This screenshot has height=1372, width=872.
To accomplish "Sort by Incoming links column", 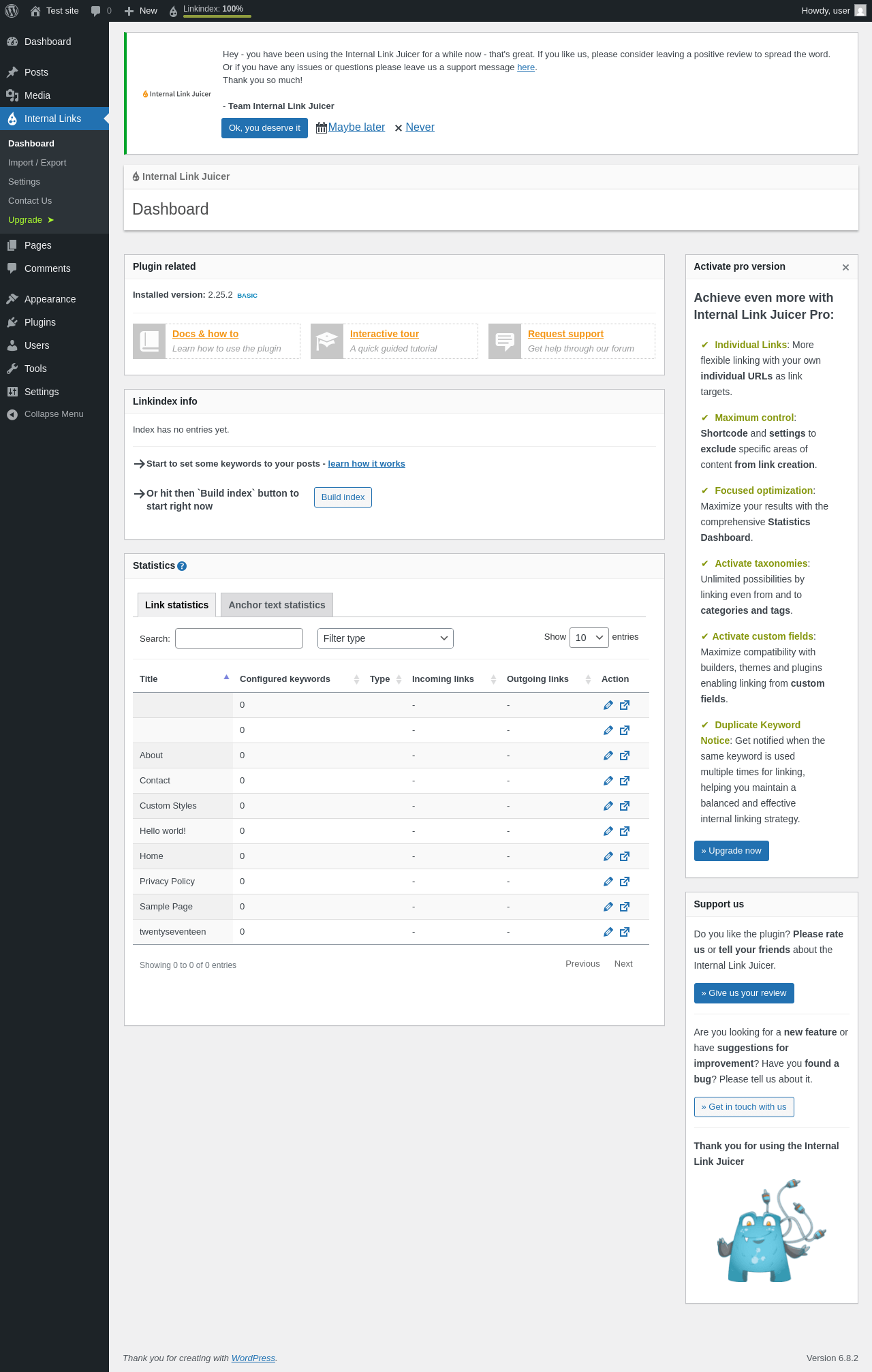I will (x=452, y=679).
